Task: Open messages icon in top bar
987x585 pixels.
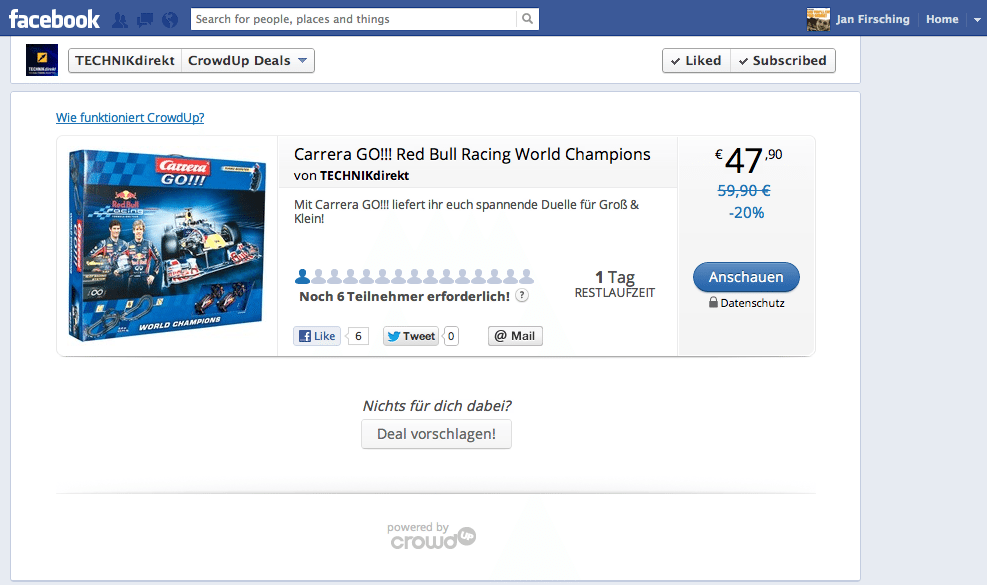Action: (145, 19)
